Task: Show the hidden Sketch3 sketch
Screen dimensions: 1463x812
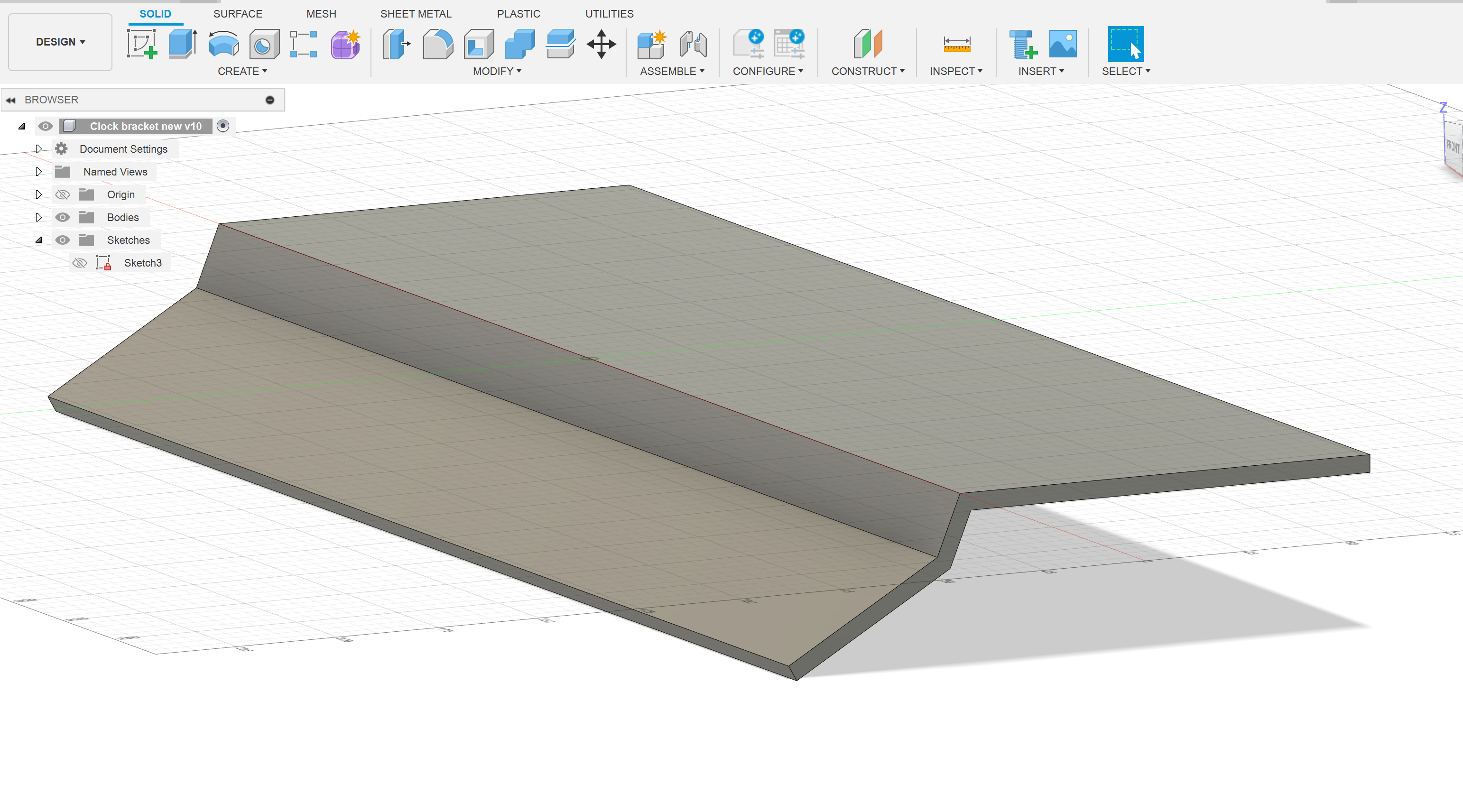Action: [80, 262]
